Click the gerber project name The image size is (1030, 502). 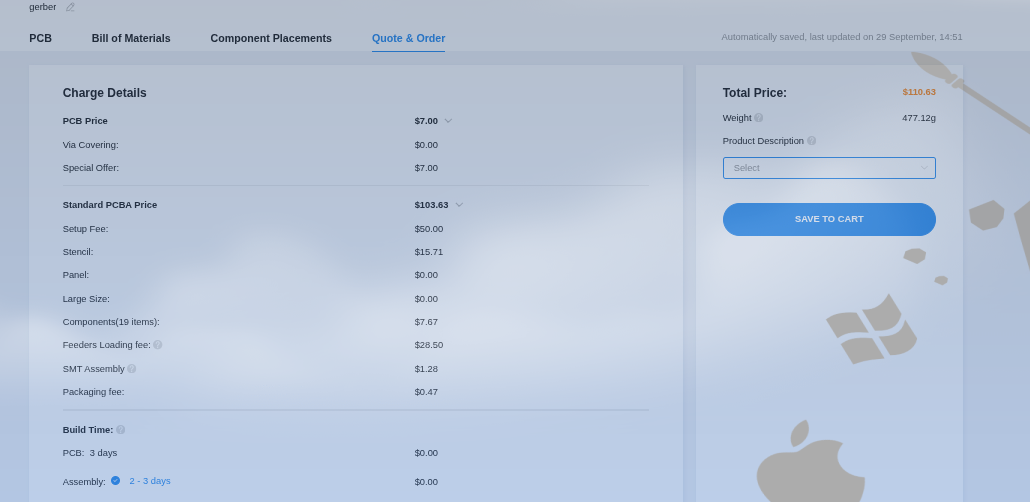click(43, 7)
